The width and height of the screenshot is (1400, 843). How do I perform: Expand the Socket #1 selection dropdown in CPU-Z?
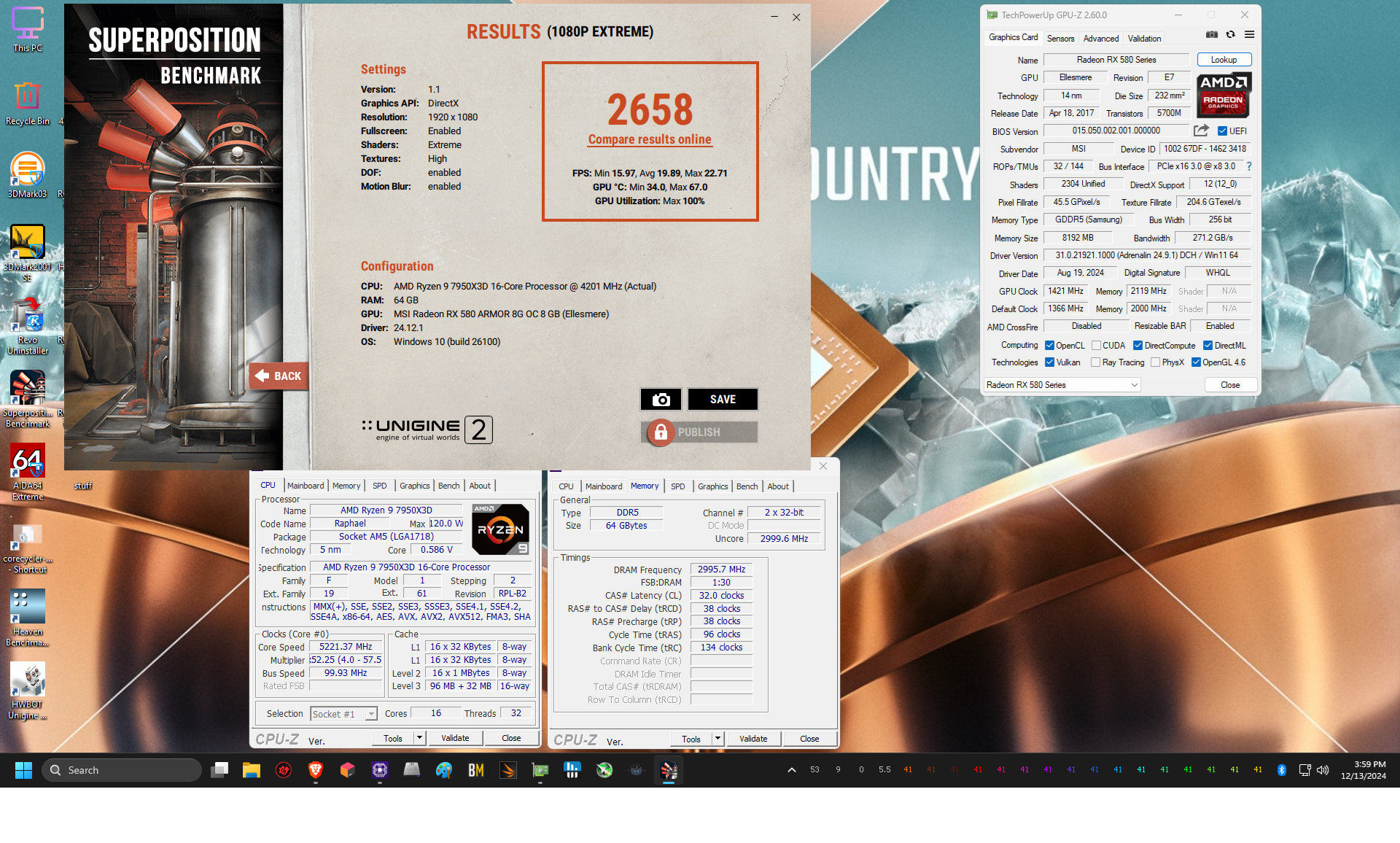pyautogui.click(x=371, y=714)
